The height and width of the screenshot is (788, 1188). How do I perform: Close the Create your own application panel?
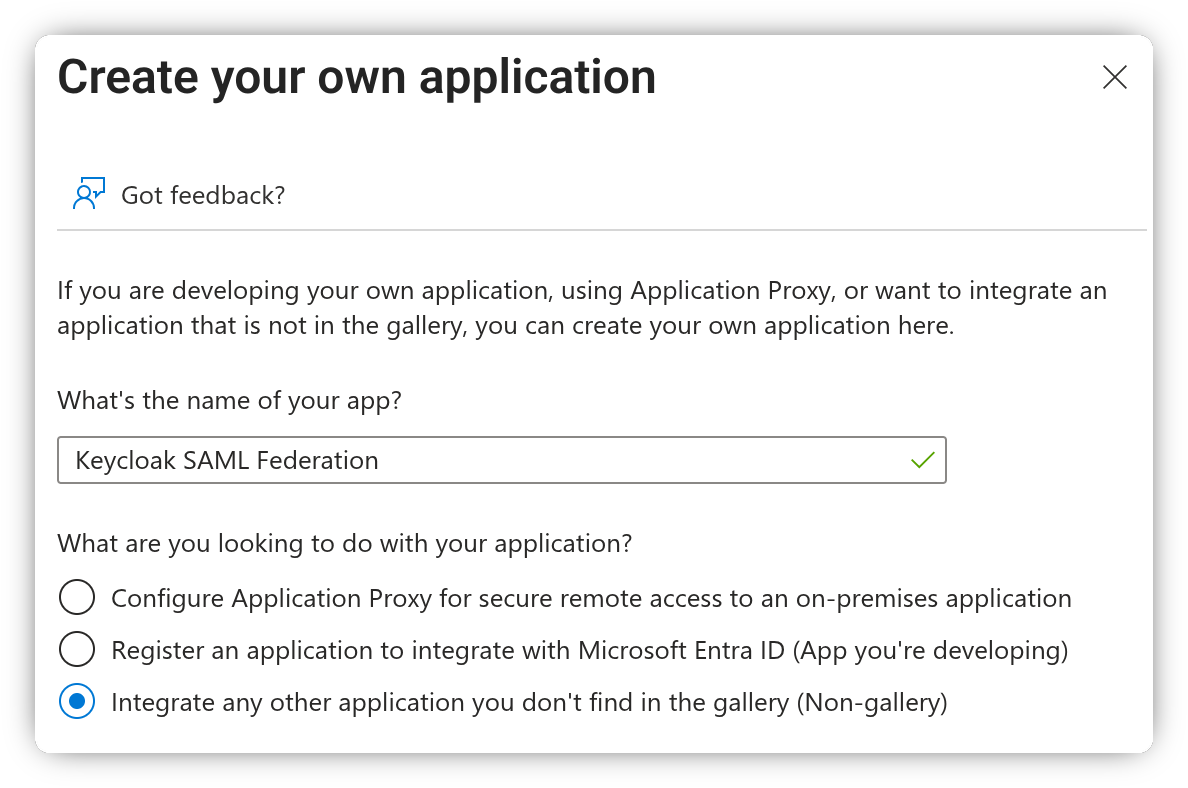click(x=1114, y=77)
